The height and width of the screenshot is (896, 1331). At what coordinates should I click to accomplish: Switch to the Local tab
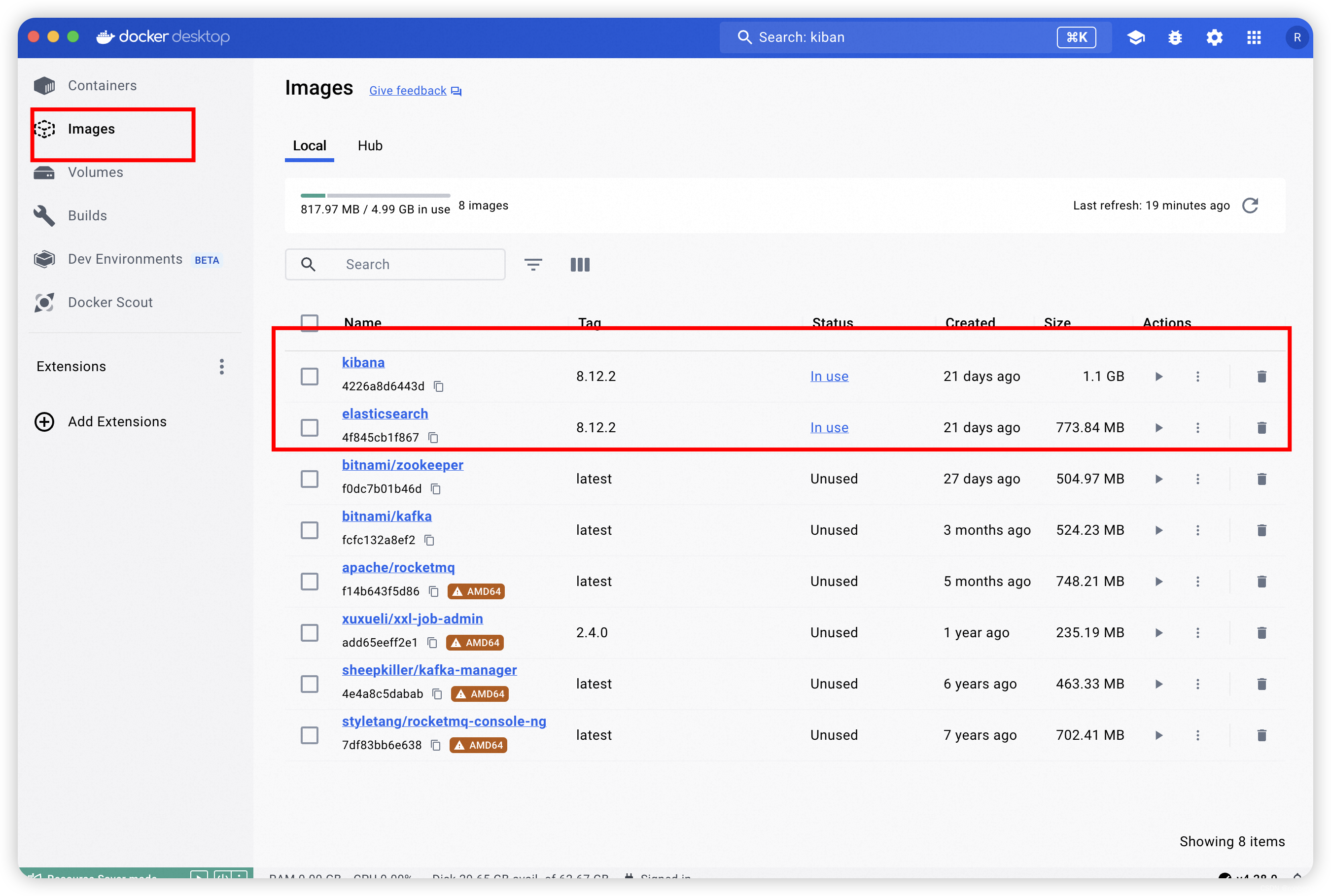click(x=309, y=146)
